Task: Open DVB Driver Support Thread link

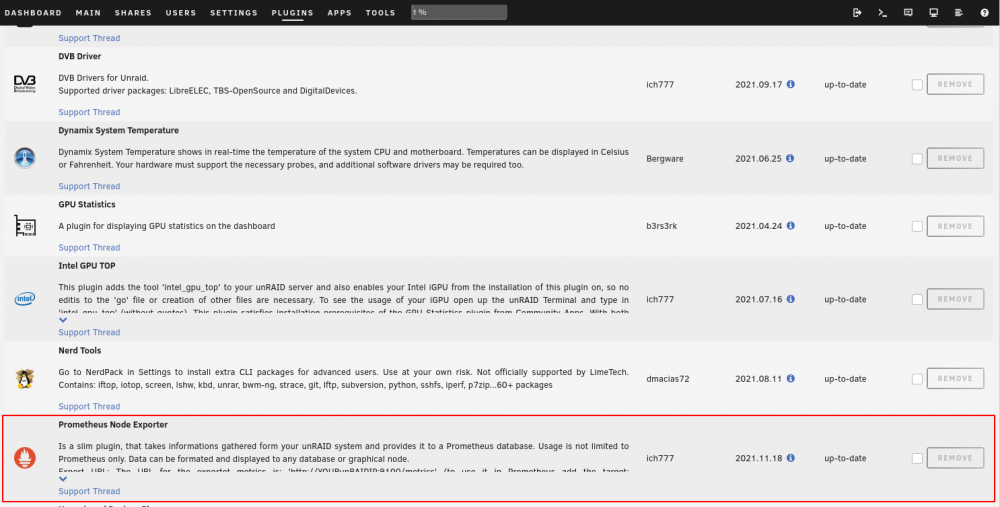Action: (89, 112)
